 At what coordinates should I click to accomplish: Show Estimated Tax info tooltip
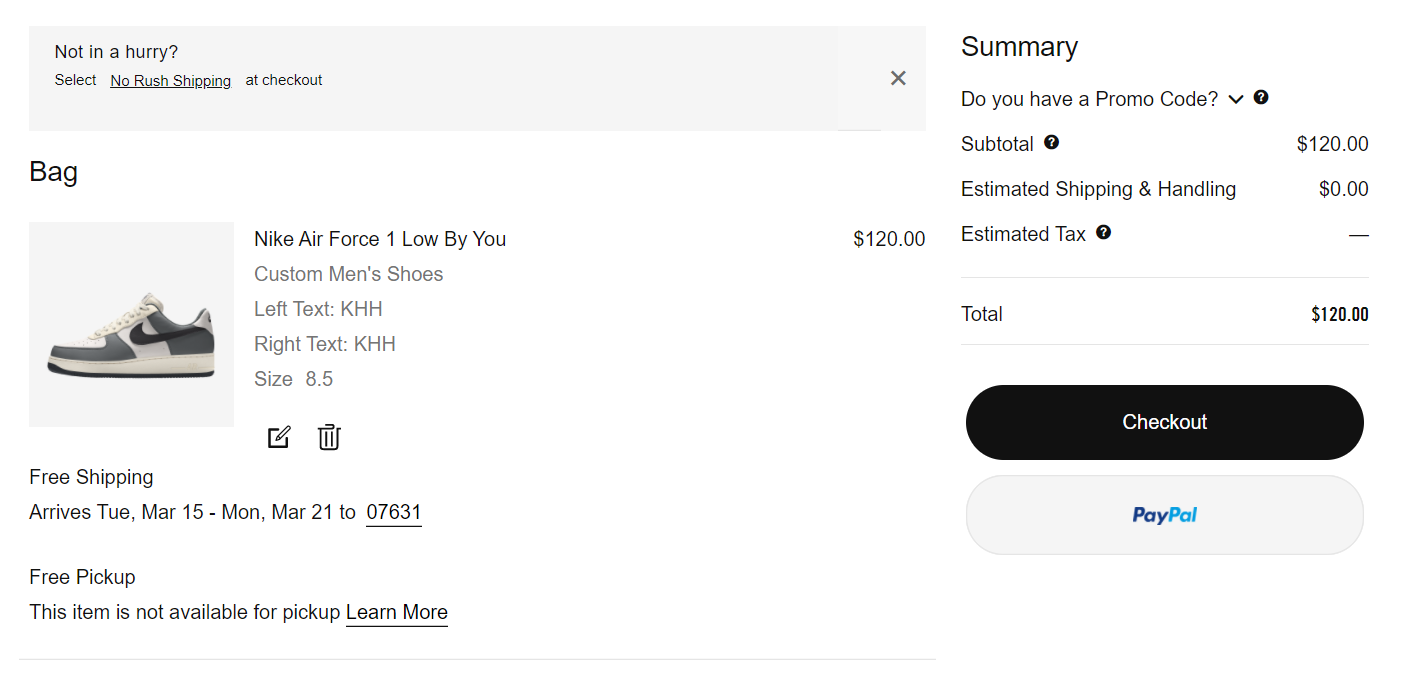(1103, 232)
